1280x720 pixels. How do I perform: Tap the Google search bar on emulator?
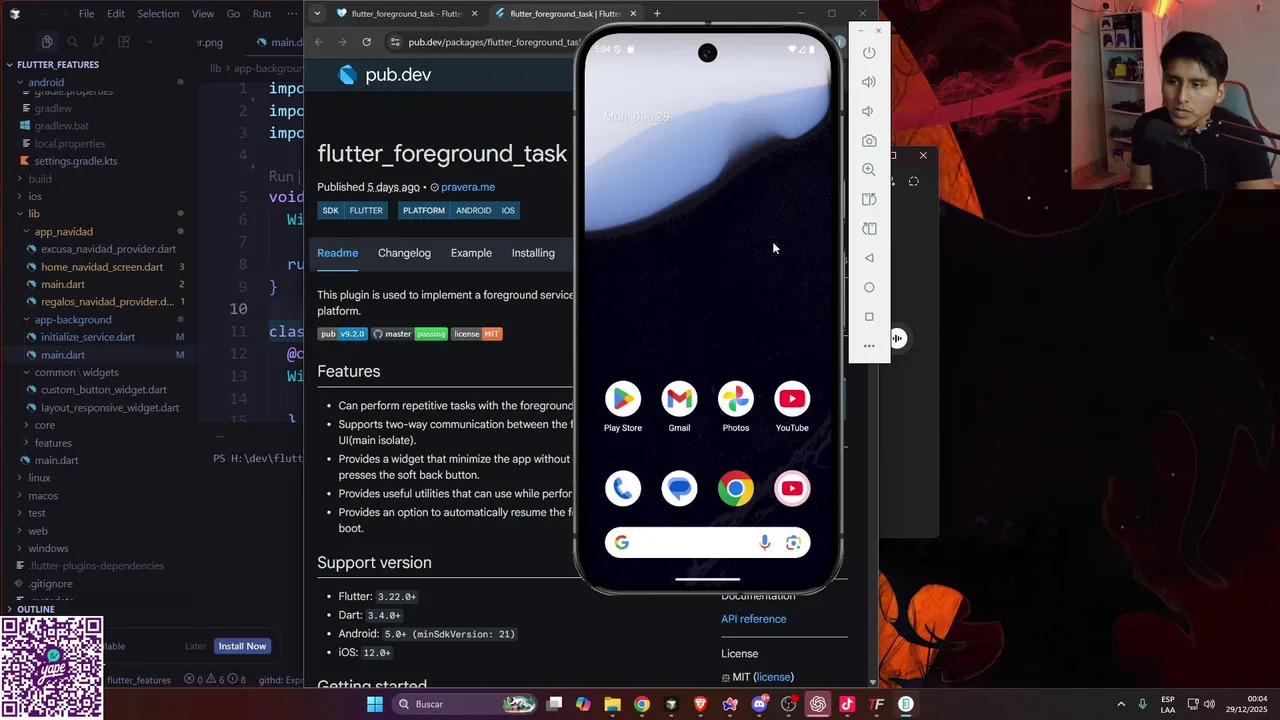pos(707,542)
